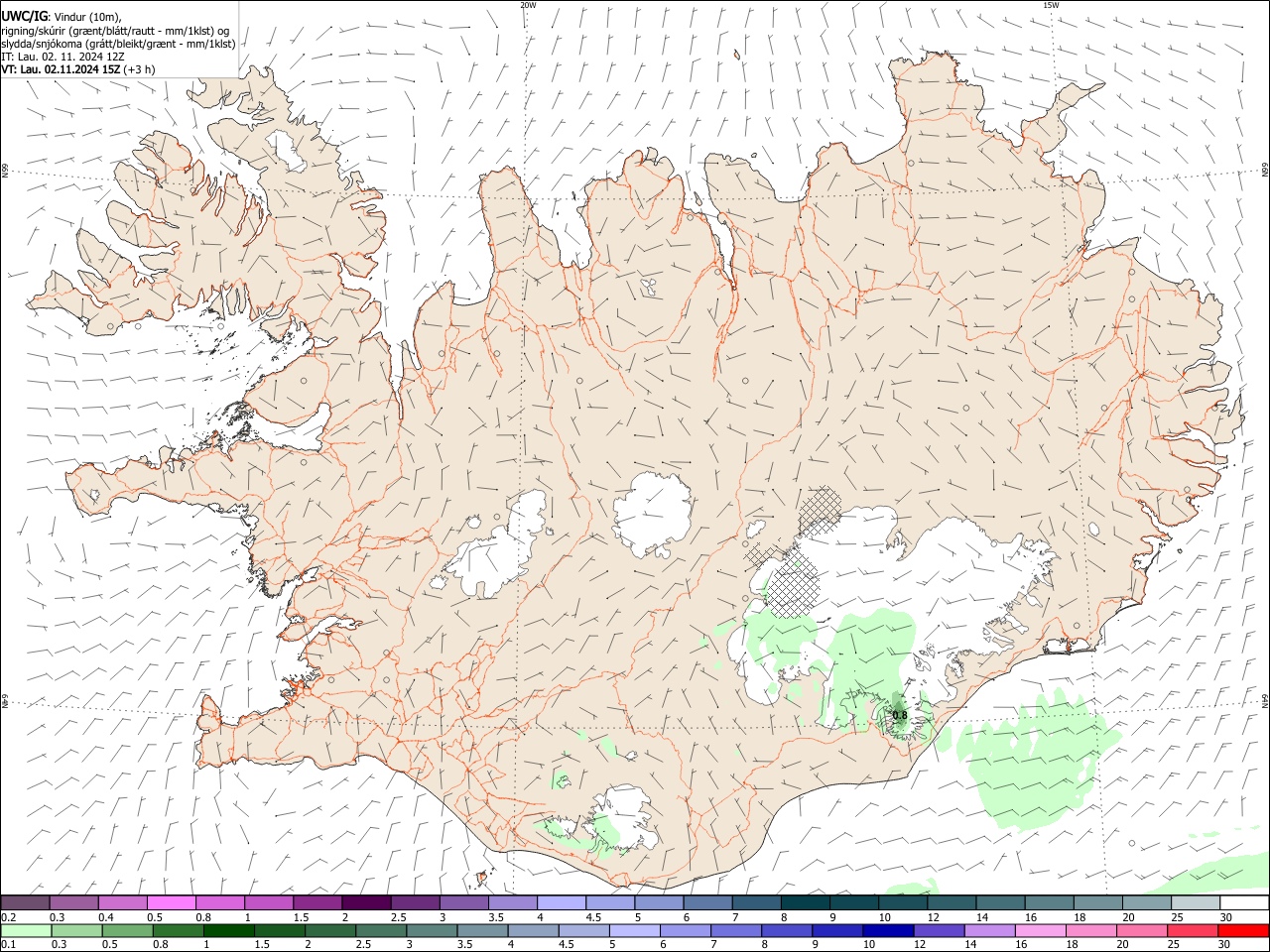Pick the 0.2 swatch in upper snow scale
Screen dimensions: 1270x952
[x=25, y=902]
